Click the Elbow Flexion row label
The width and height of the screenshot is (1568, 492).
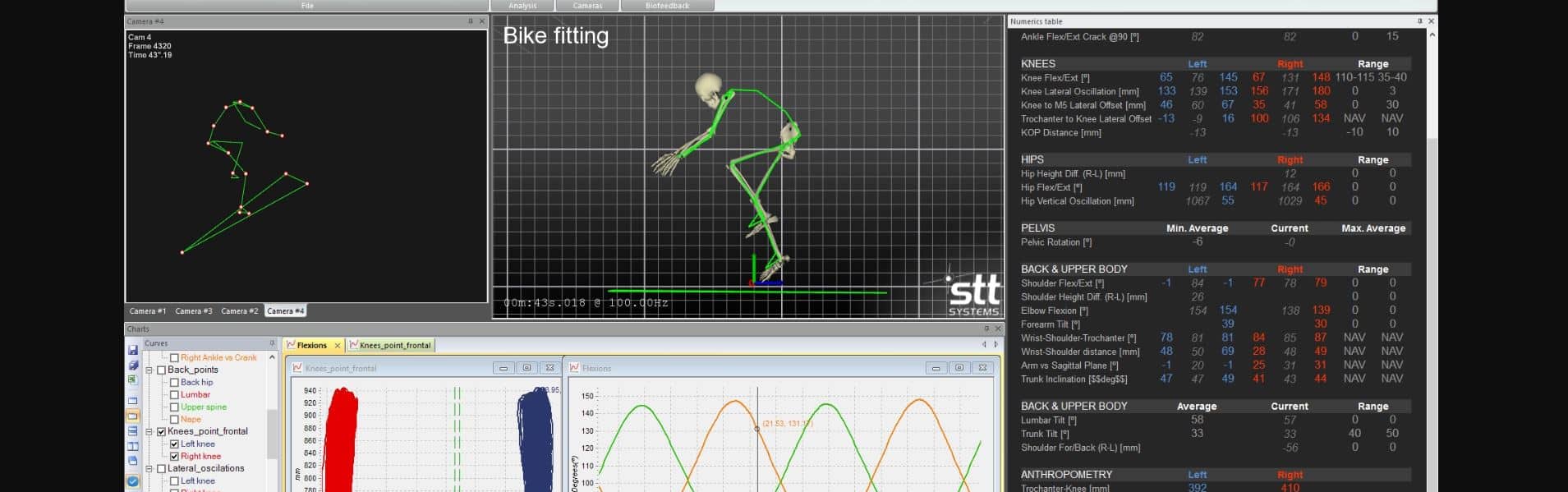coord(1054,311)
